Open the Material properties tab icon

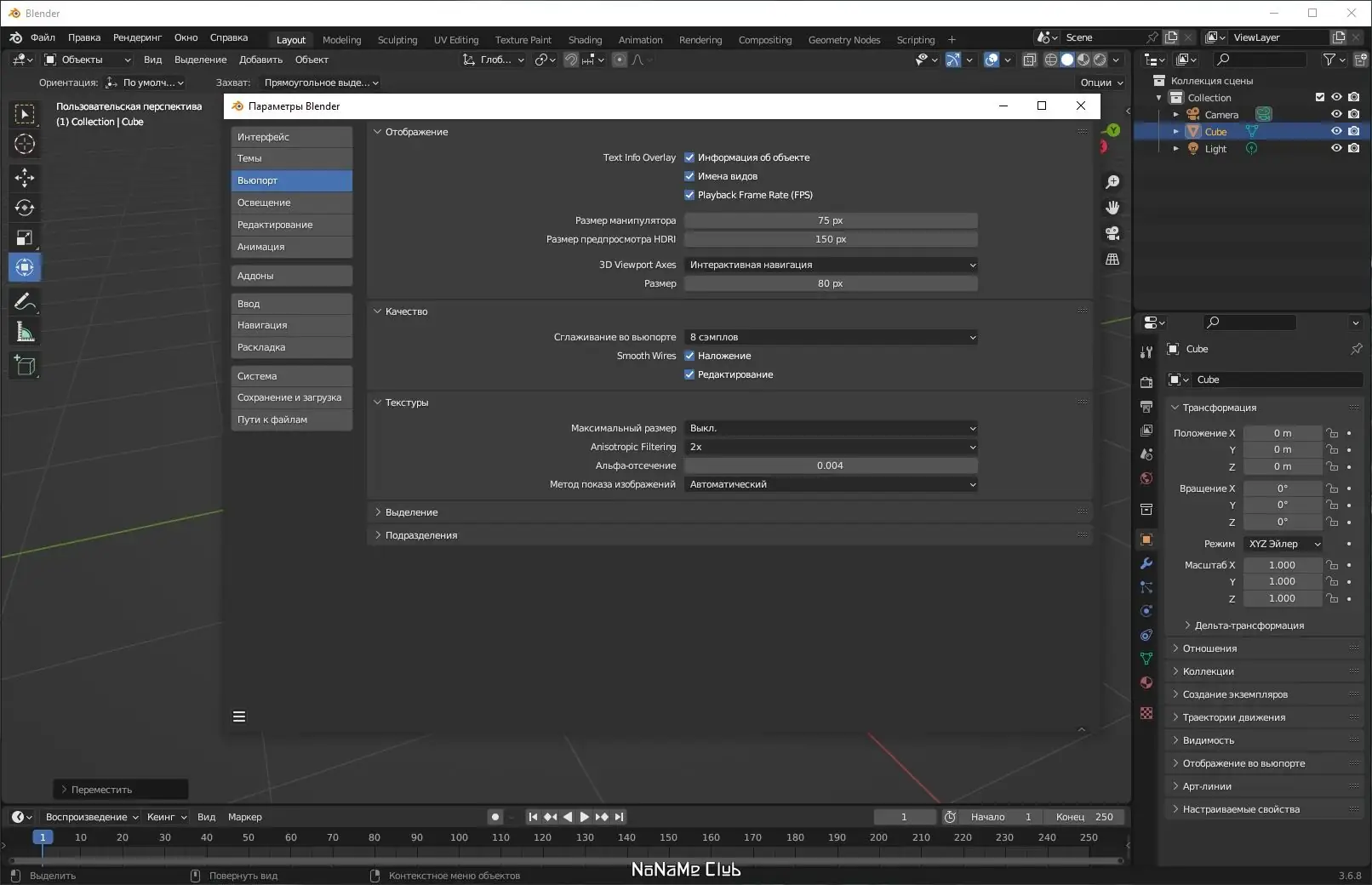tap(1146, 682)
